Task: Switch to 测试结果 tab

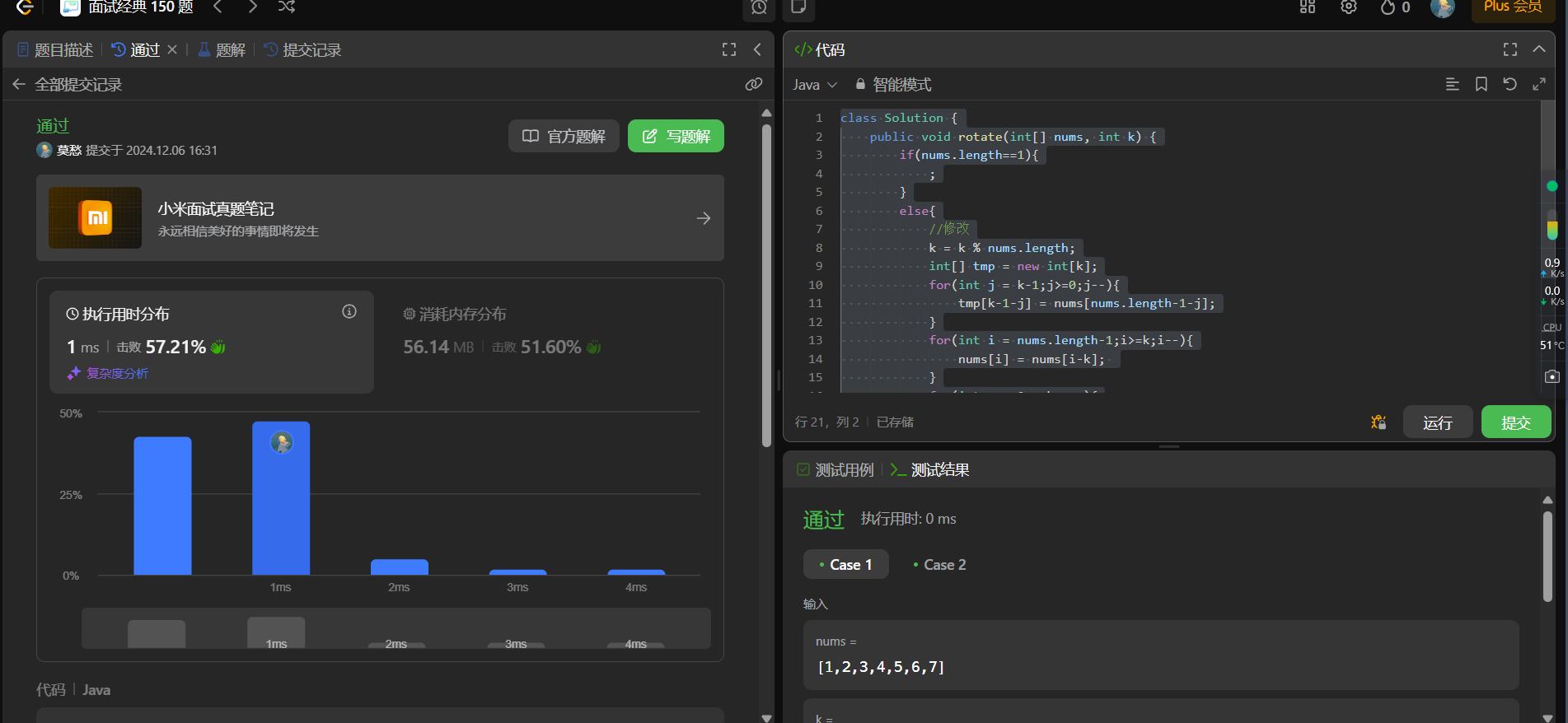Action: 930,470
